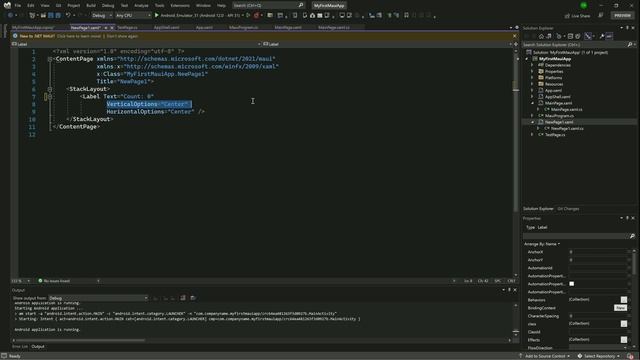Start debugging with green play arrow
This screenshot has height=360, width=640.
[156, 15]
